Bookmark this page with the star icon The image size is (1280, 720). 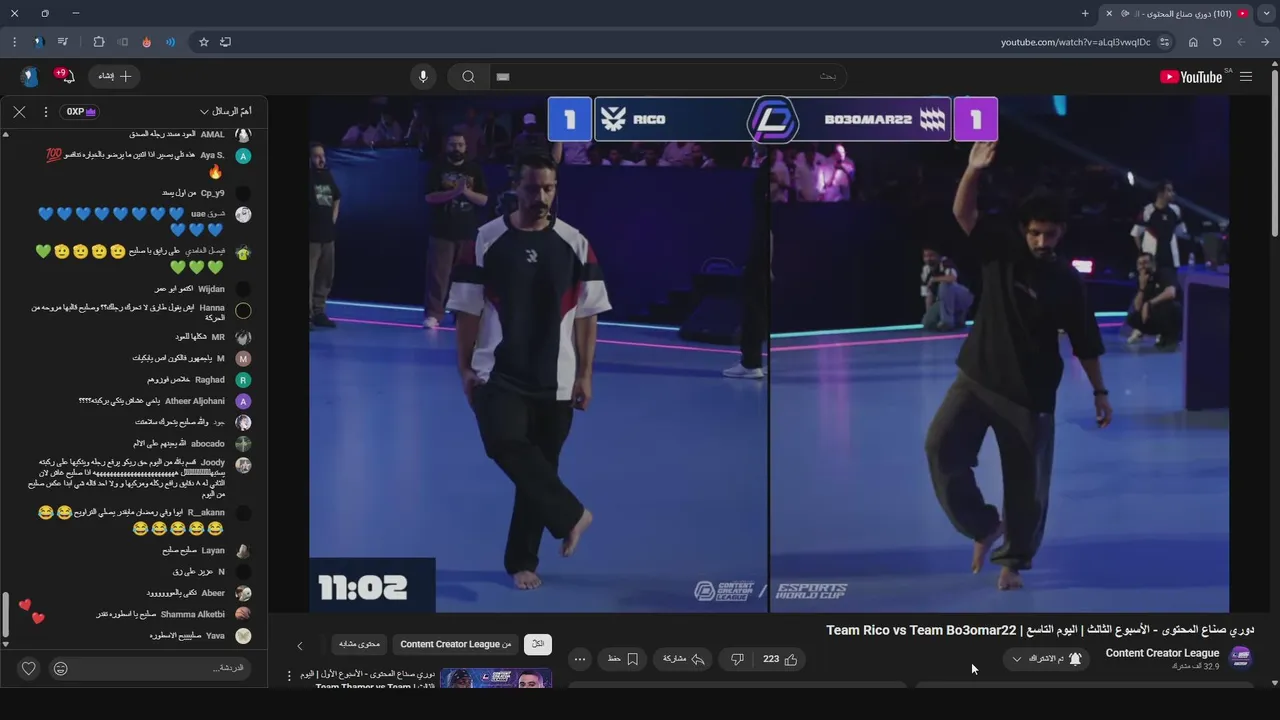[204, 42]
